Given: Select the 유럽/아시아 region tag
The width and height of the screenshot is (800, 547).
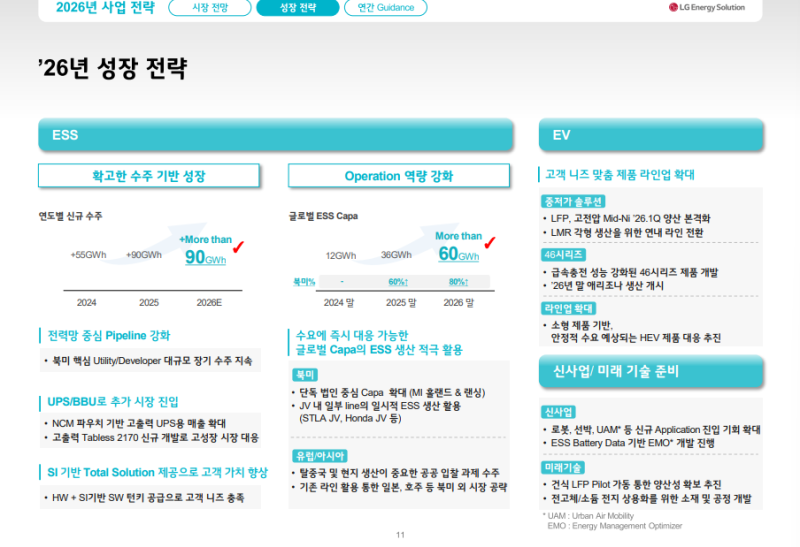Looking at the screenshot, I should [311, 455].
